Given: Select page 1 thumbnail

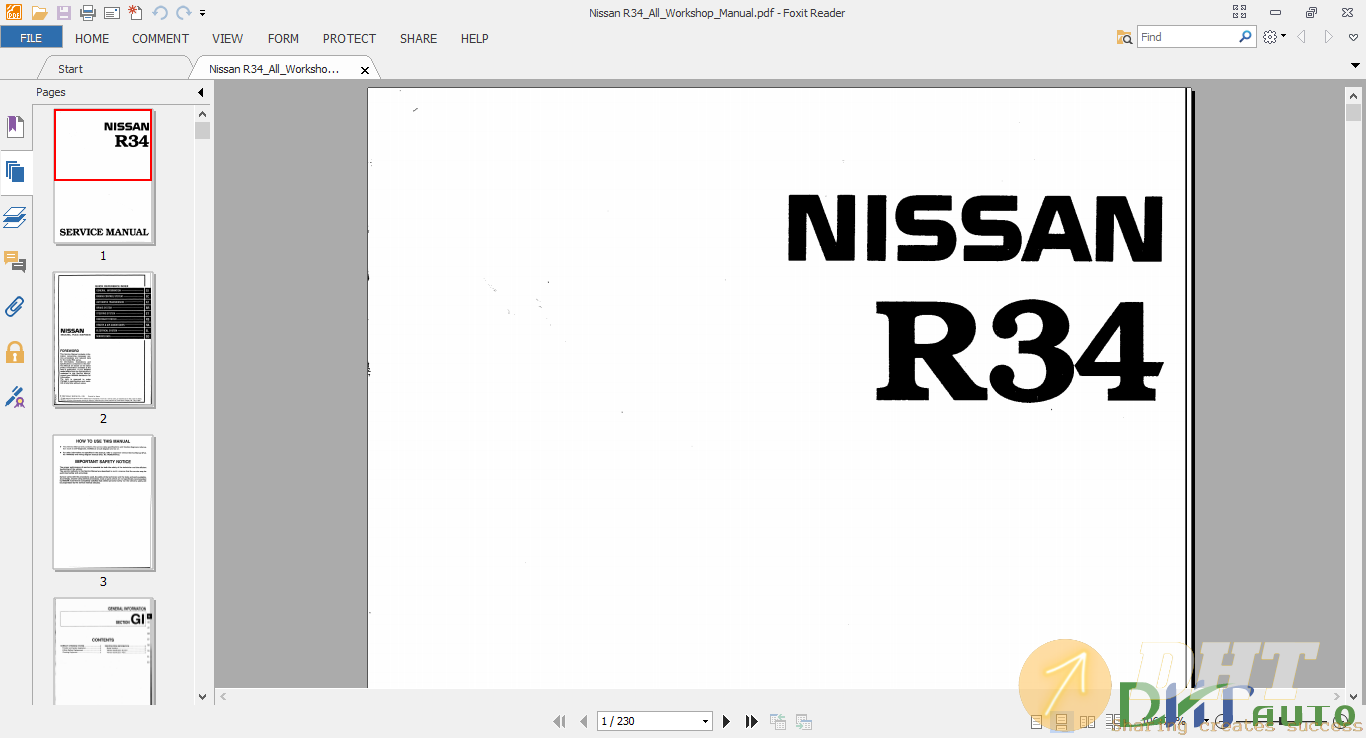Looking at the screenshot, I should pos(103,176).
